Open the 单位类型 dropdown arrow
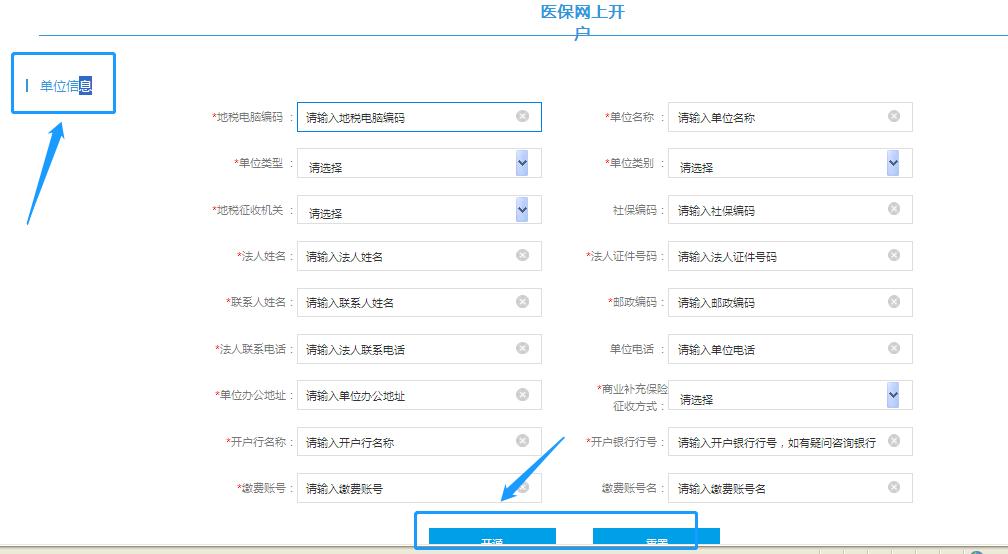 point(522,163)
